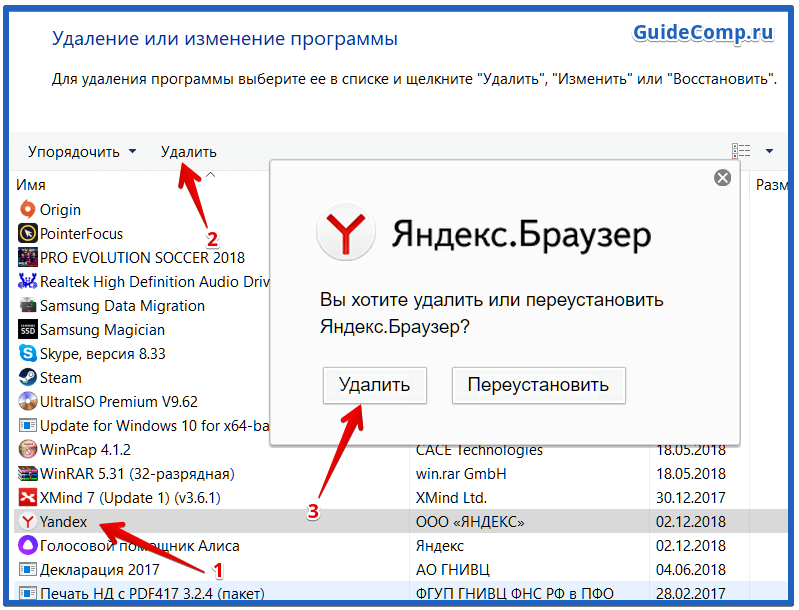Select Голосовой помощник Алиса entry
Screen dimensions: 799x610
click(140, 545)
